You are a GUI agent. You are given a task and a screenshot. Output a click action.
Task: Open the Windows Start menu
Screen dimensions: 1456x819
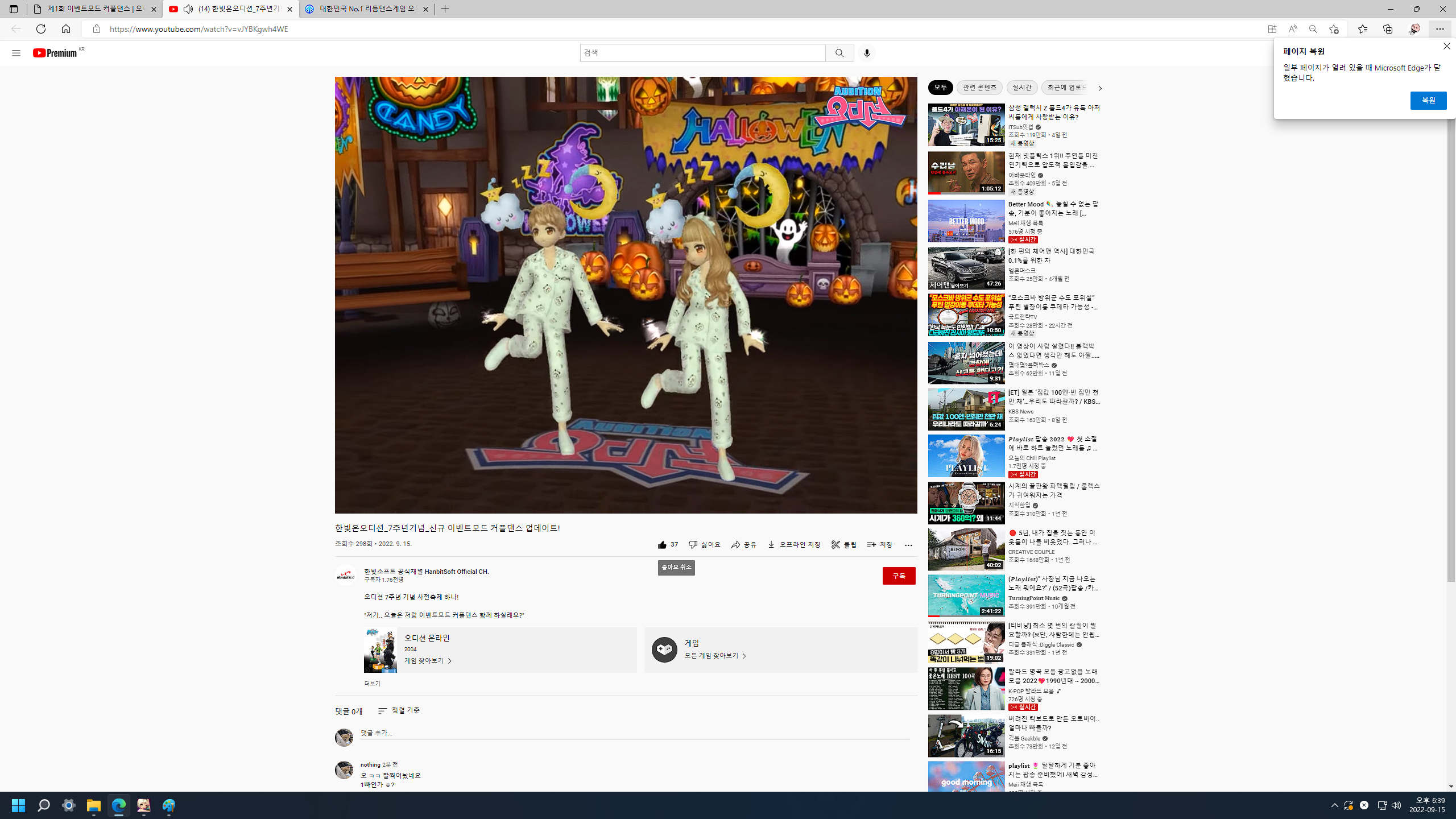(19, 805)
